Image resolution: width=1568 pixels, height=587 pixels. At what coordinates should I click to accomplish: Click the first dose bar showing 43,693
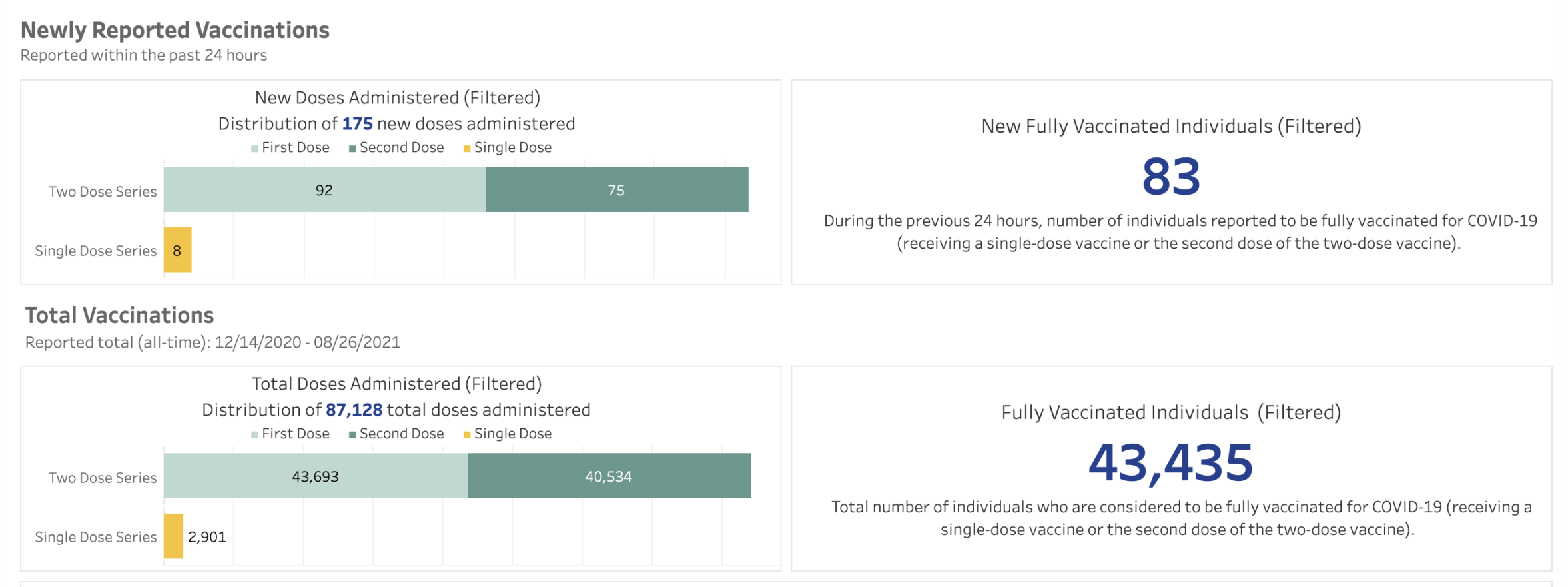[316, 476]
